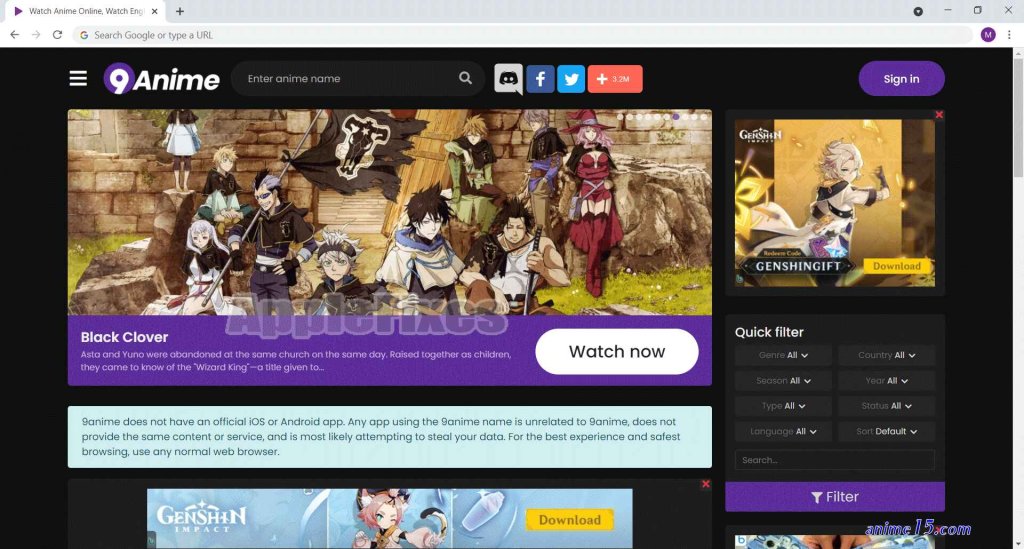Click the browser tab search arrow icon

coord(918,11)
